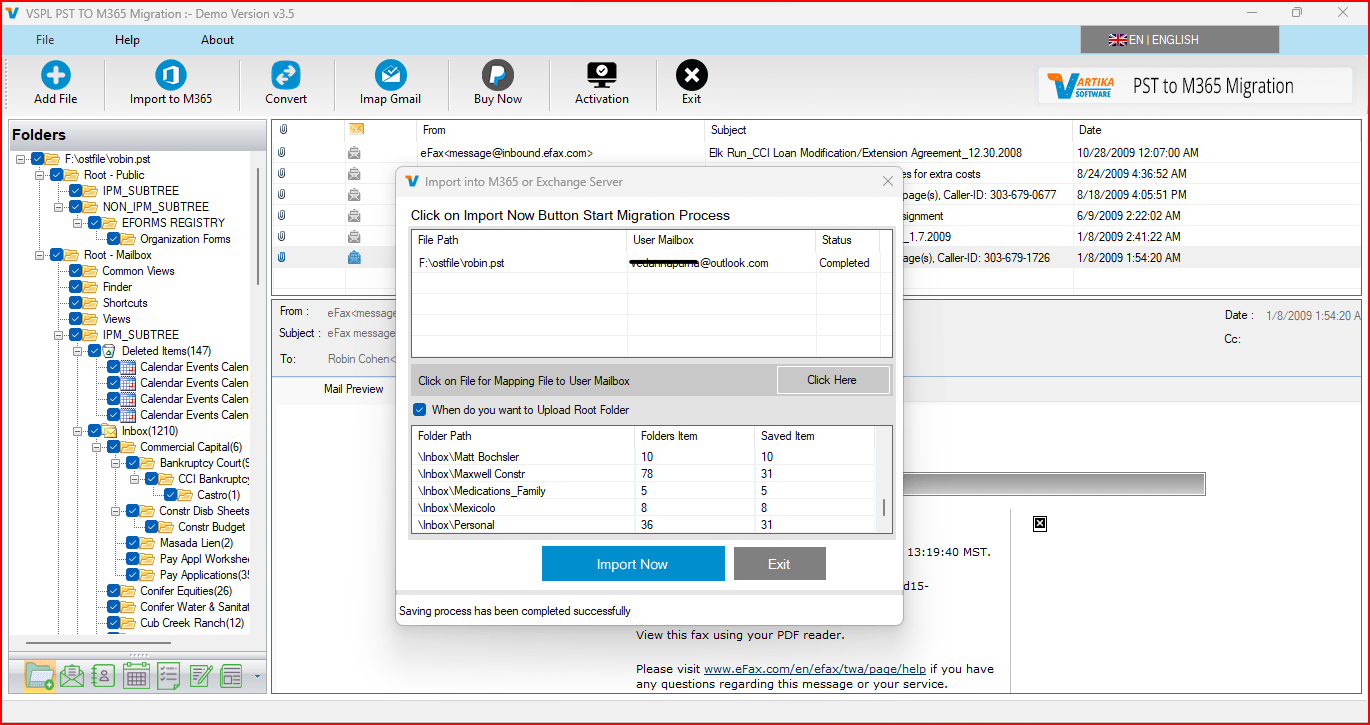This screenshot has height=725, width=1370.
Task: Click Deleted Items folder icon
Action: coord(109,351)
